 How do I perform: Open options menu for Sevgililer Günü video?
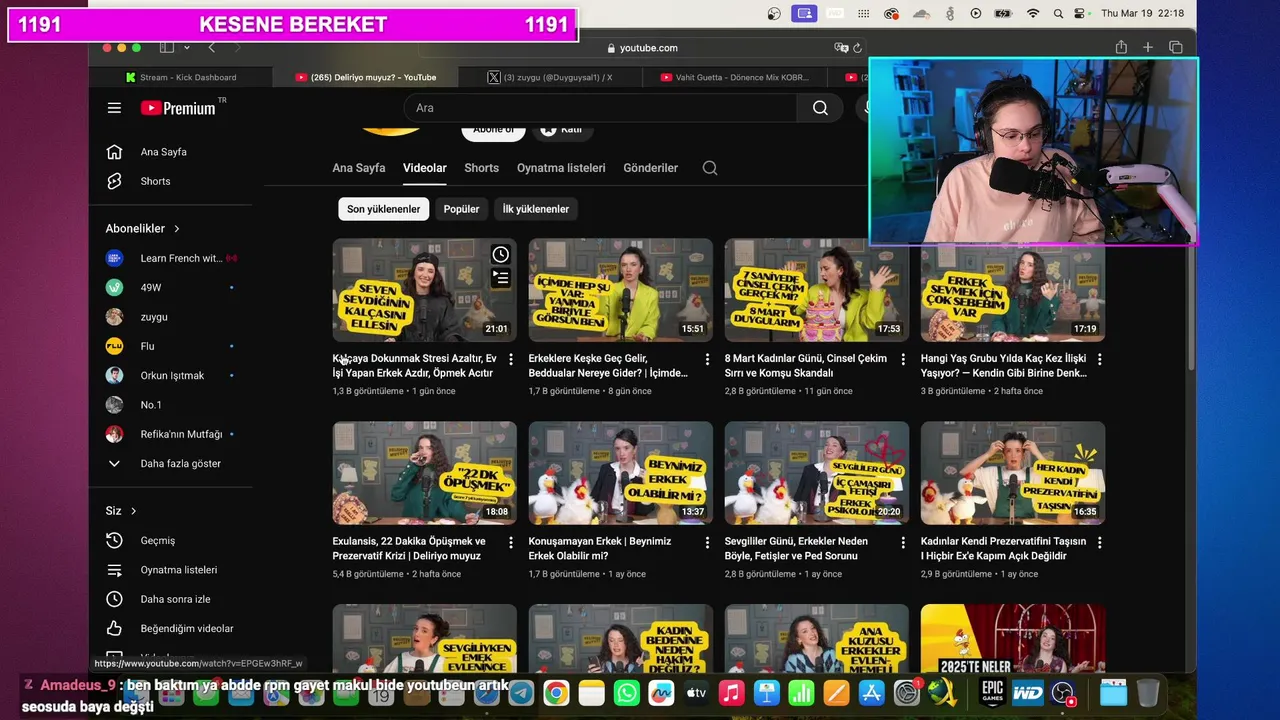pyautogui.click(x=903, y=542)
